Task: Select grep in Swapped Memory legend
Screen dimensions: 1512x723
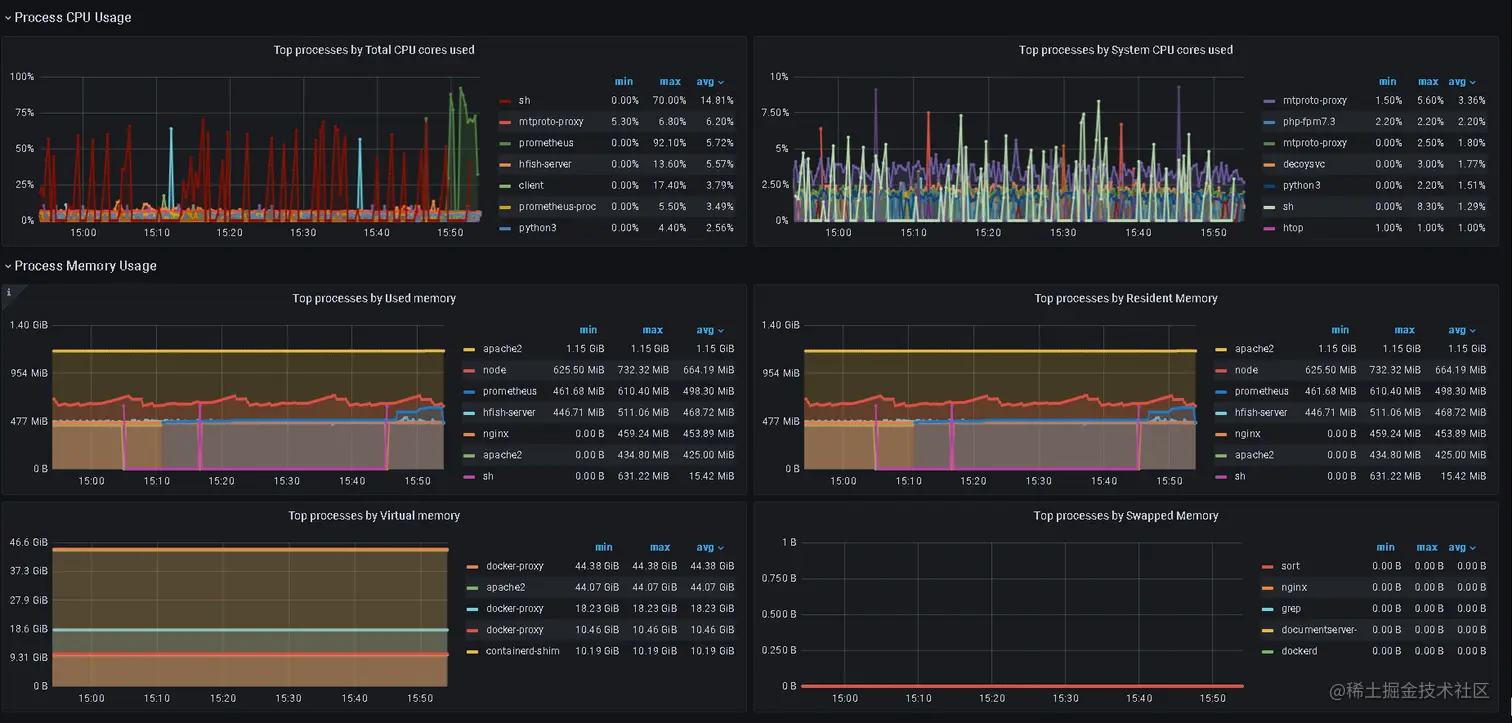Action: pos(1291,609)
